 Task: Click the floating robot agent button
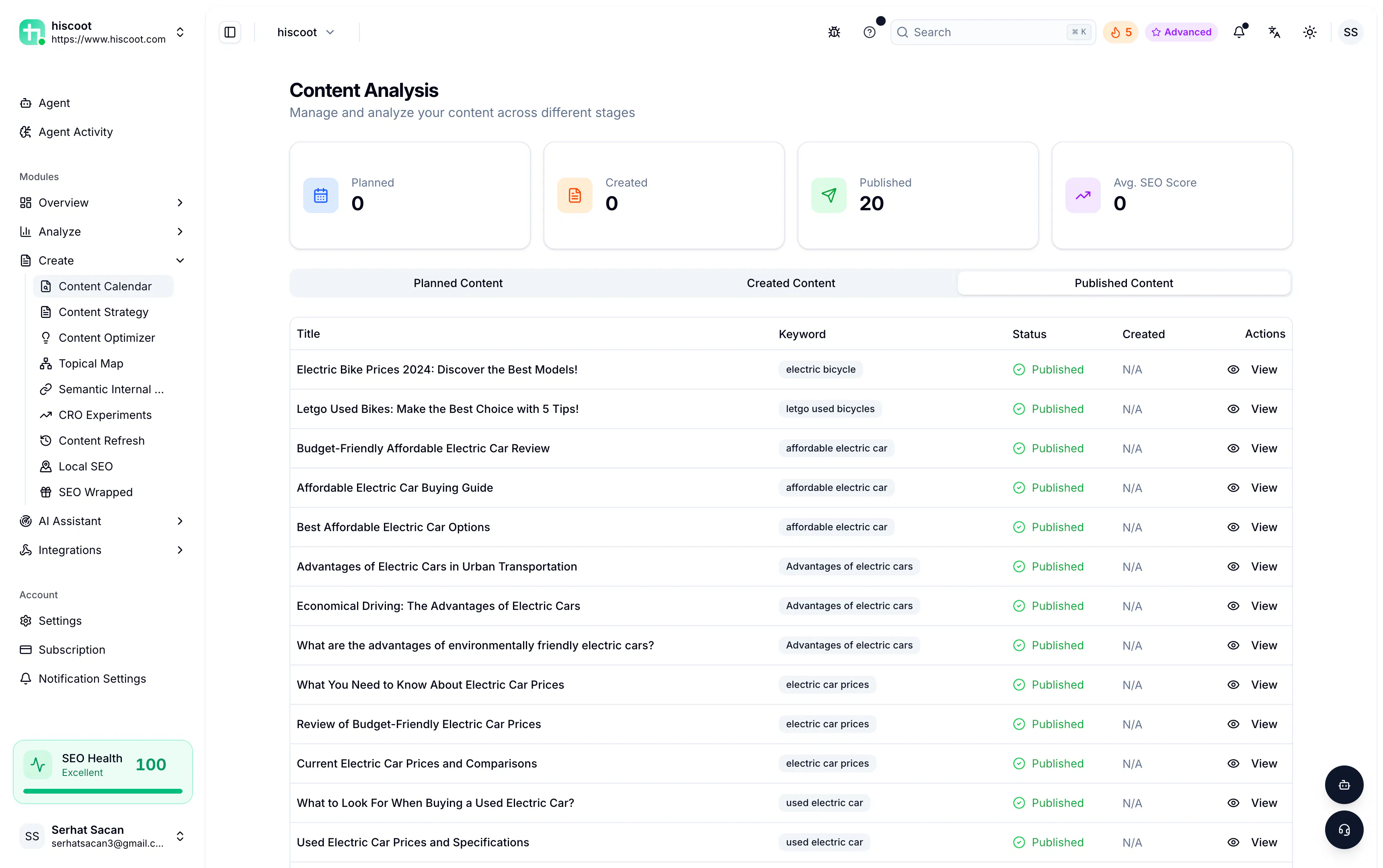1343,784
